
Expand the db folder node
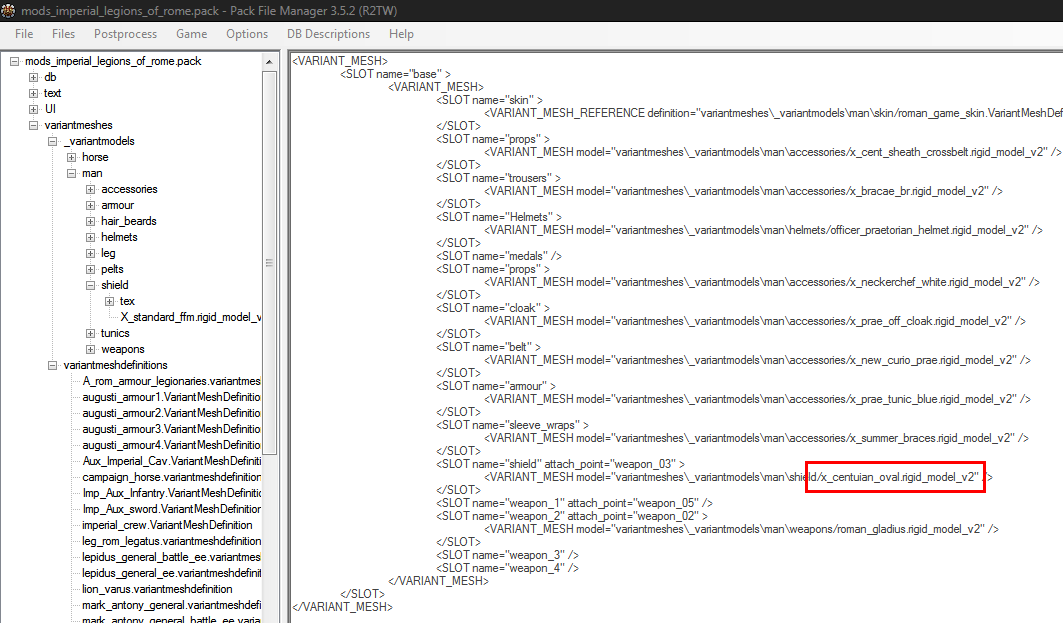[33, 77]
